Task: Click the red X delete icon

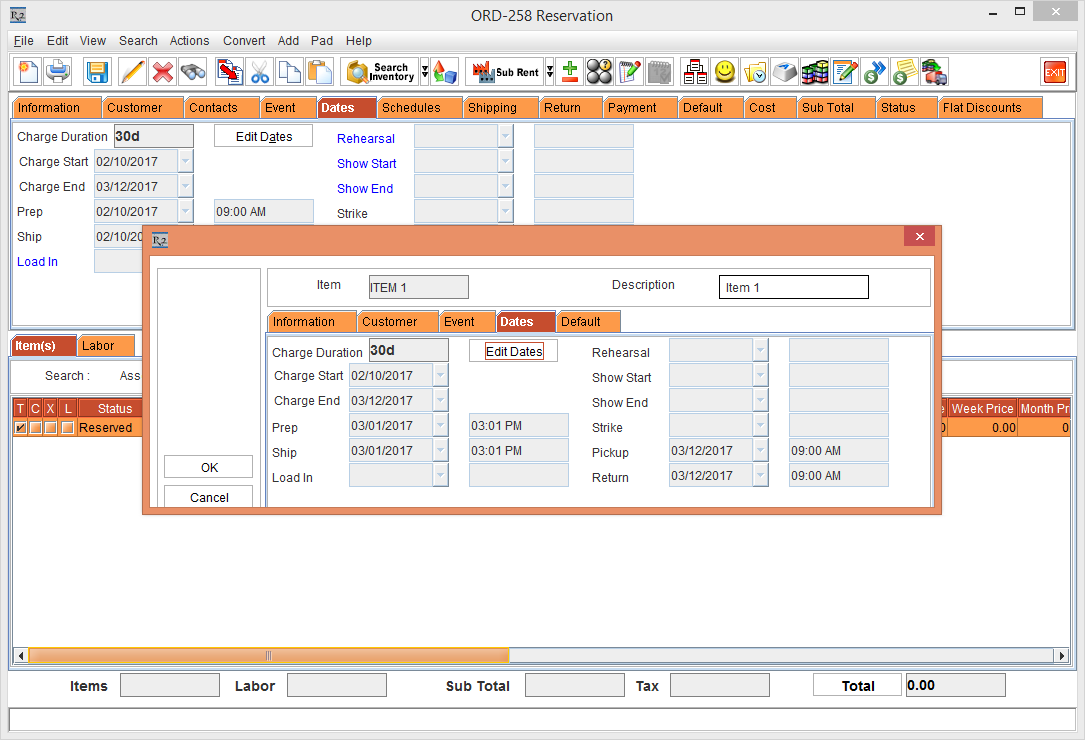Action: coord(162,72)
